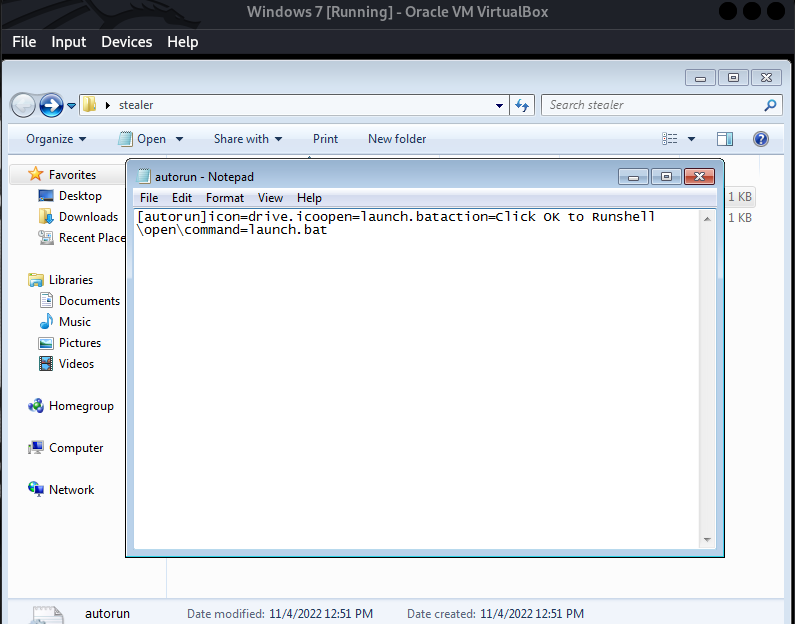Open the VirtualBox Input menu
795x624 pixels.
(68, 42)
